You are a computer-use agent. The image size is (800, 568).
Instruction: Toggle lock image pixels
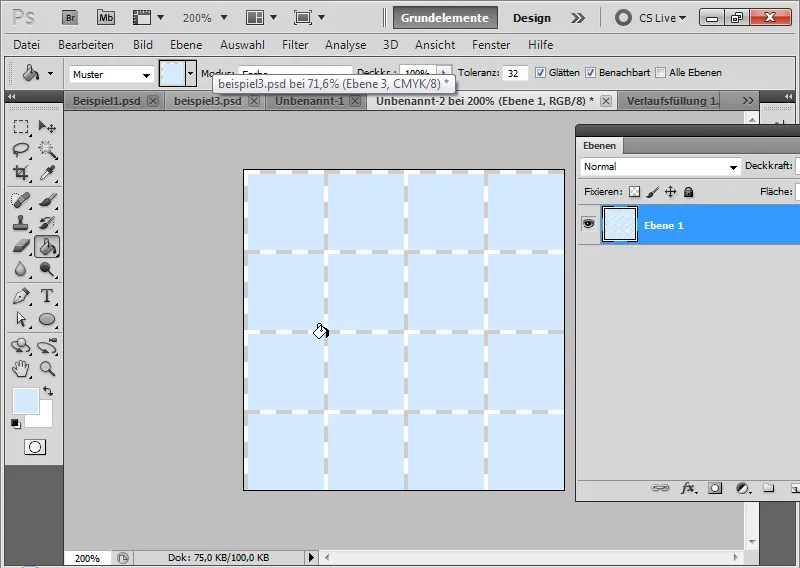(x=652, y=192)
